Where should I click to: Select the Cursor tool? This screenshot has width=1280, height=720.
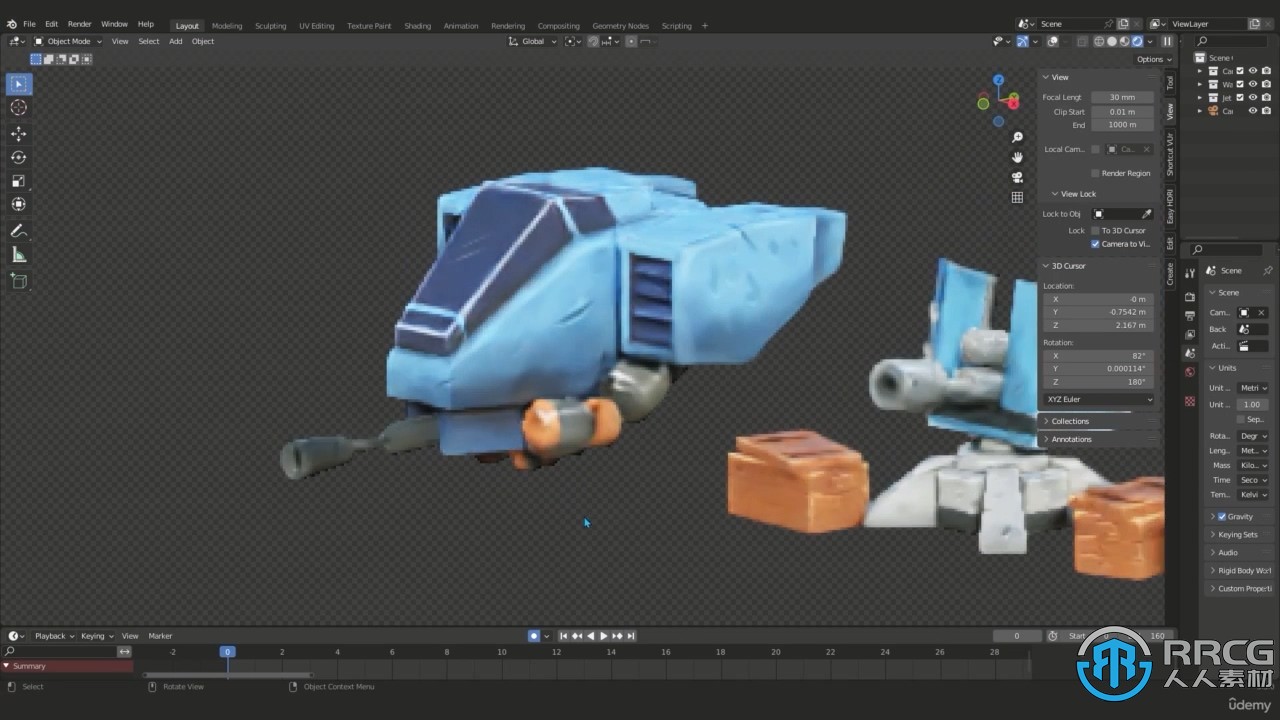point(19,108)
